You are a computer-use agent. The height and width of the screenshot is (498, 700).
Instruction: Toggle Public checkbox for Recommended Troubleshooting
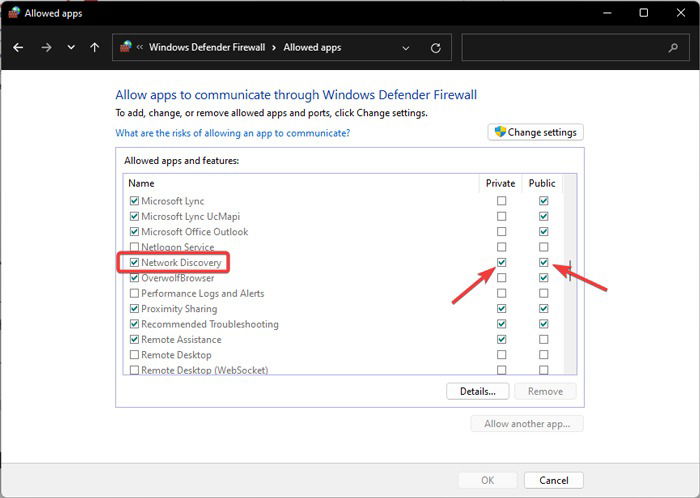point(543,324)
